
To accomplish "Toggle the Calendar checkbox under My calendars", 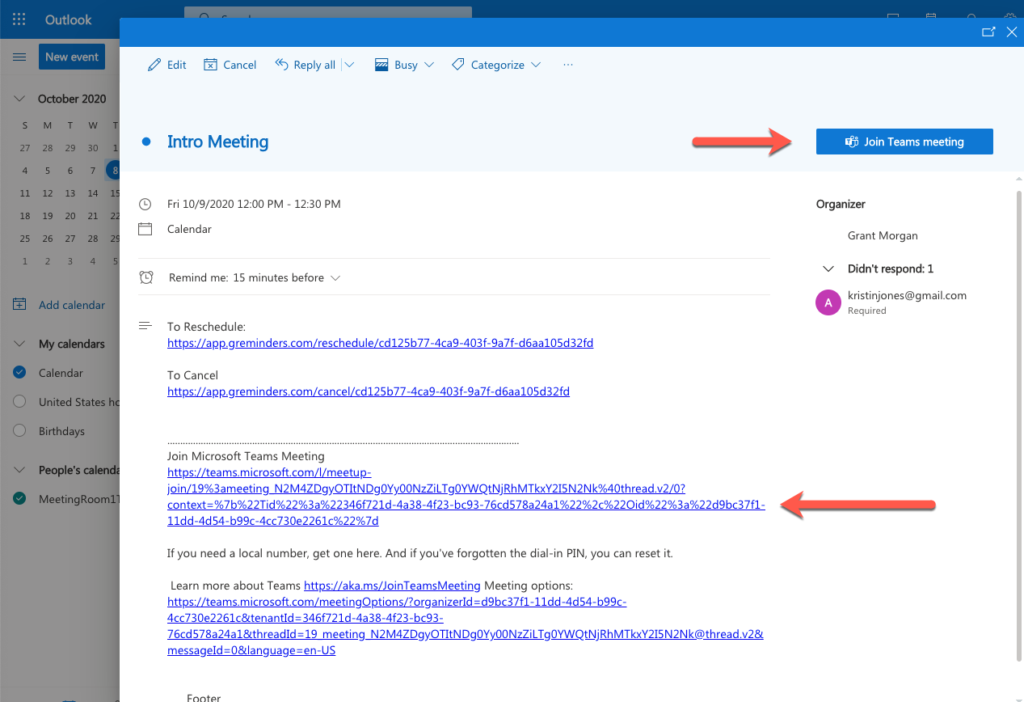I will (20, 372).
